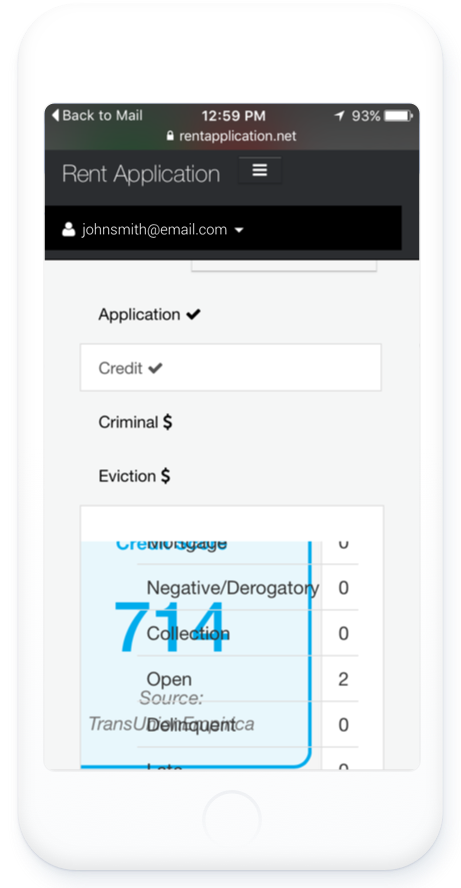Tap the Credit checkmark icon
The height and width of the screenshot is (888, 461).
(155, 369)
